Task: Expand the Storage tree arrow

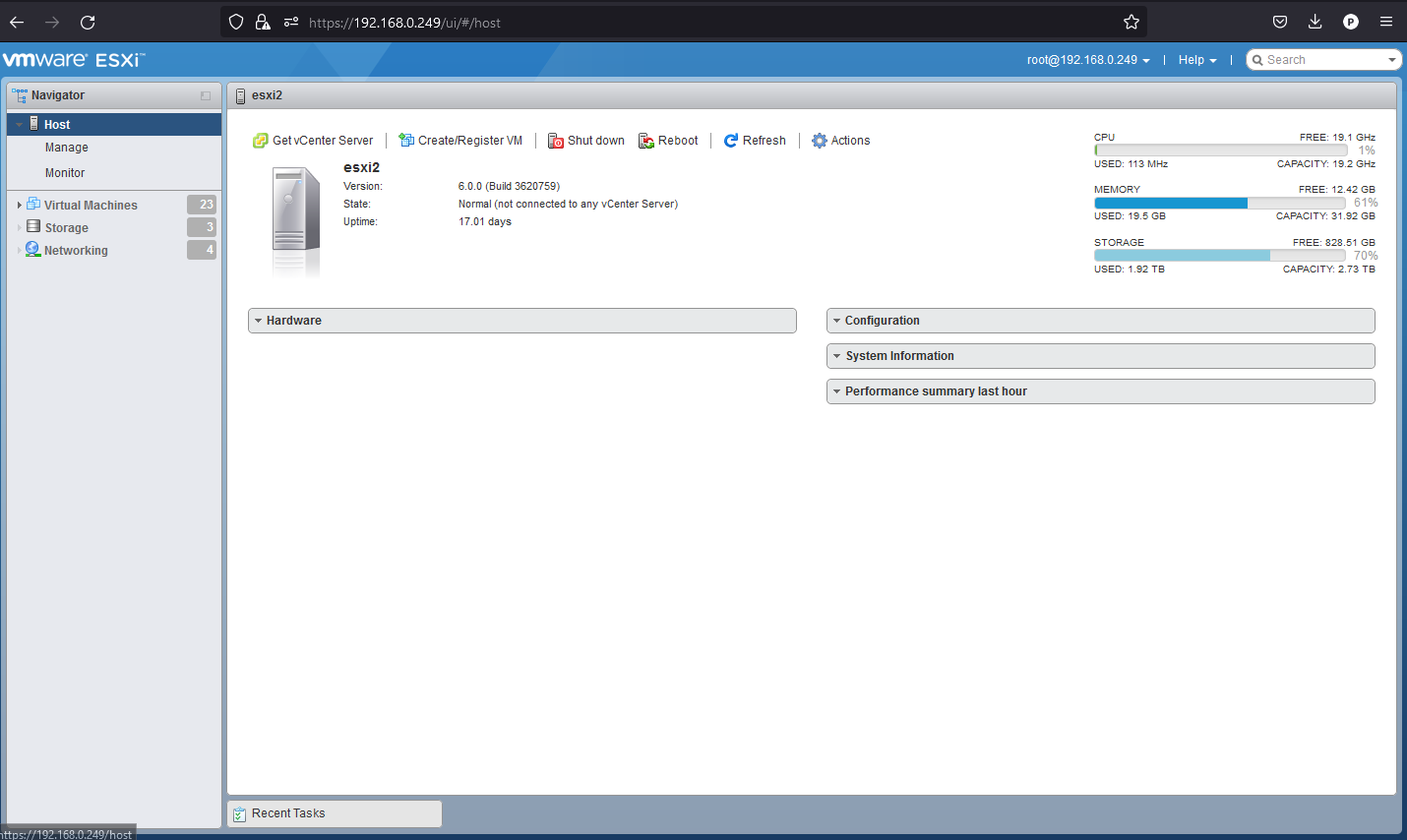Action: pyautogui.click(x=19, y=228)
